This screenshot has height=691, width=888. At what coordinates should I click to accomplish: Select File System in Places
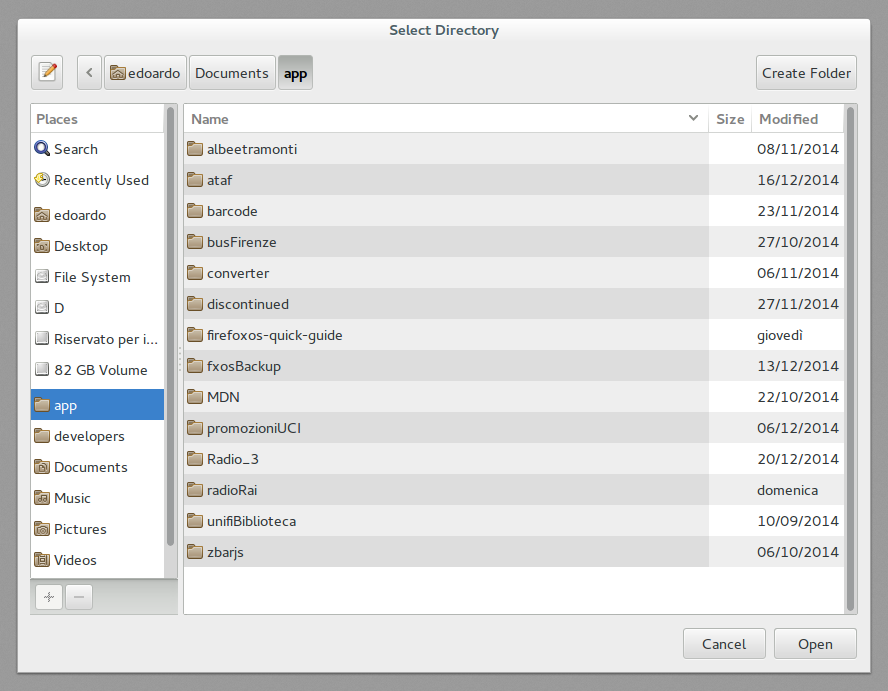click(92, 277)
